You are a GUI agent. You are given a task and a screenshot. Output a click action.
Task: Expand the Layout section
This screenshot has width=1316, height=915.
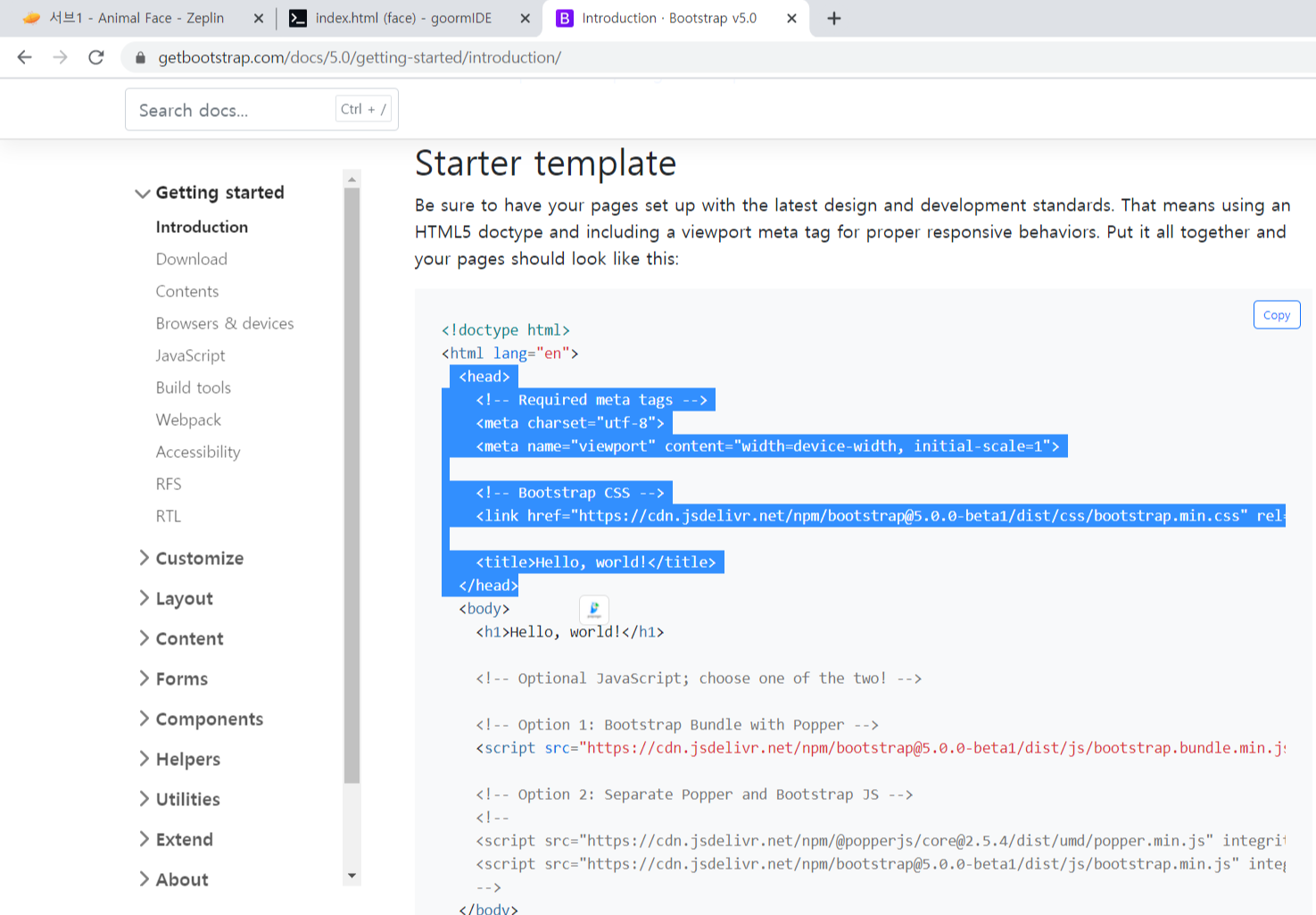tap(176, 598)
